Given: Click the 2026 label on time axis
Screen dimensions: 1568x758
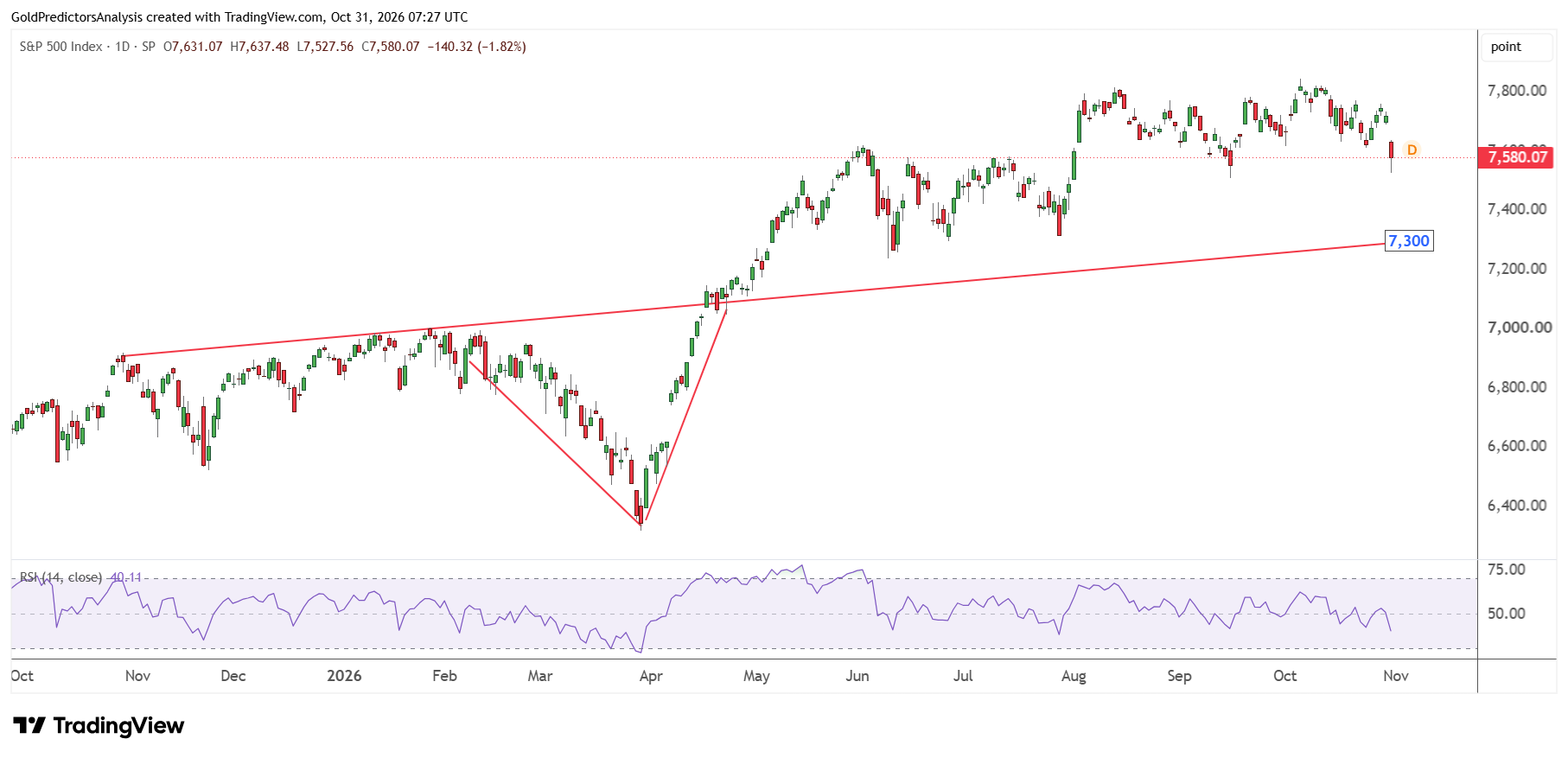Looking at the screenshot, I should tap(344, 676).
